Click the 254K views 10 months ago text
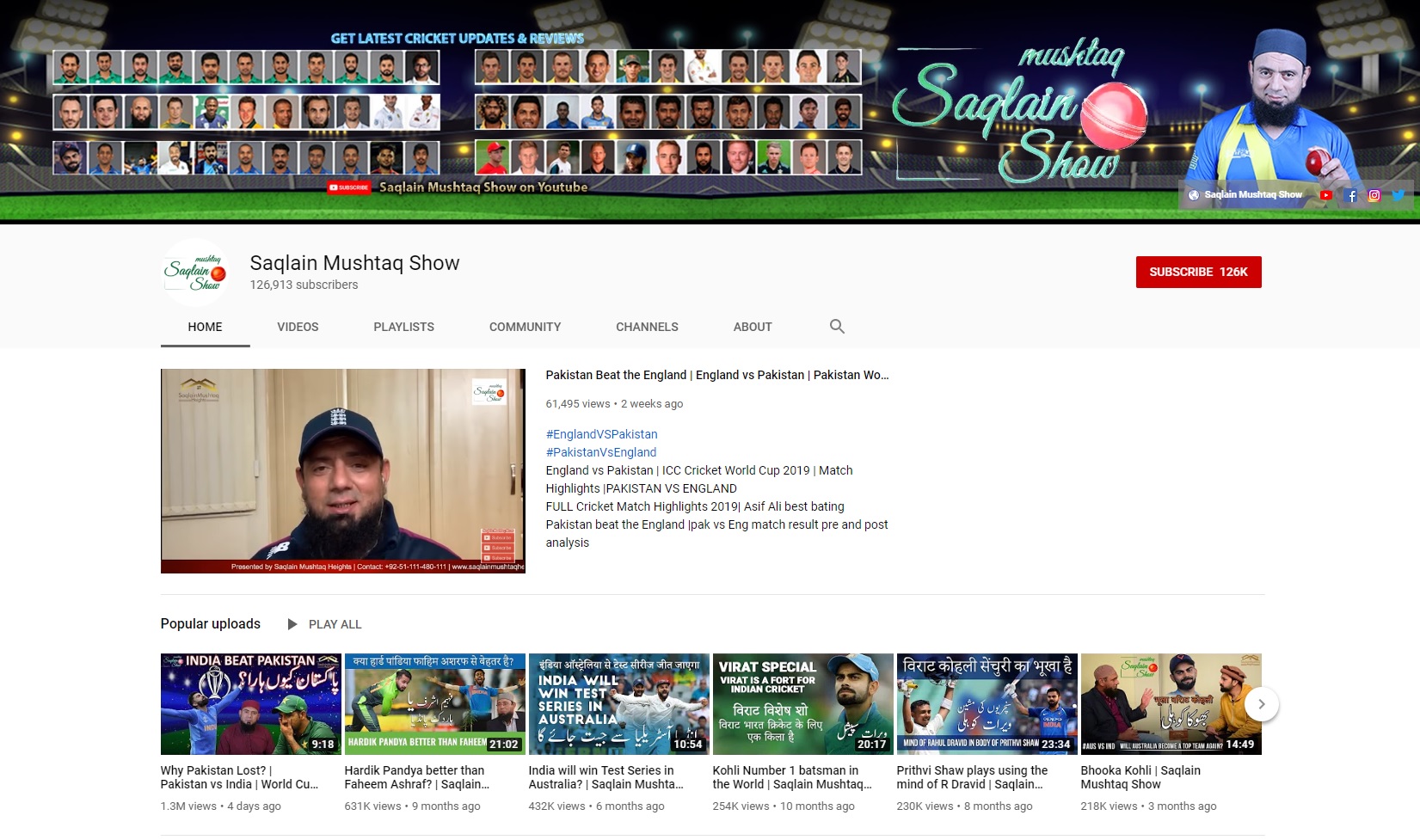Image resolution: width=1420 pixels, height=840 pixels. (x=784, y=806)
